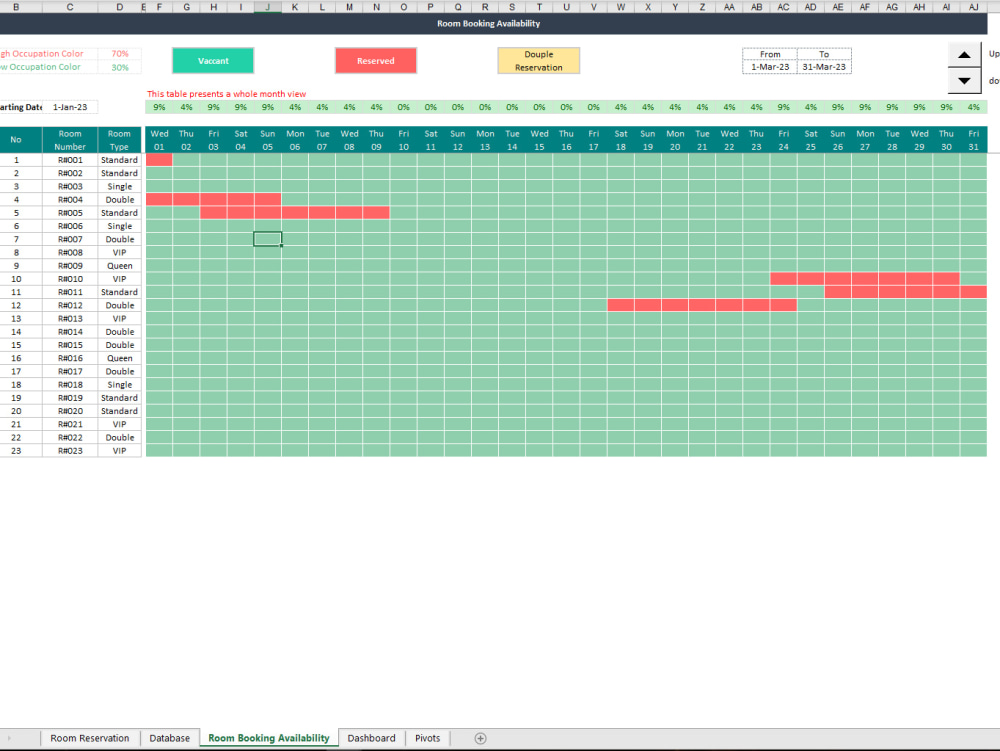The height and width of the screenshot is (751, 1000).
Task: Select column header J
Action: [267, 7]
